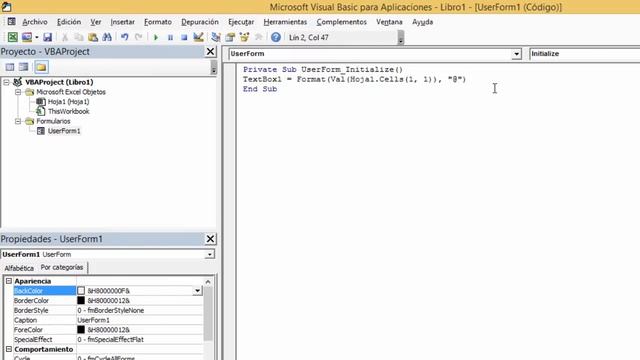640x360 pixels.
Task: Open the UserForm object dropdown in code window
Action: point(516,54)
